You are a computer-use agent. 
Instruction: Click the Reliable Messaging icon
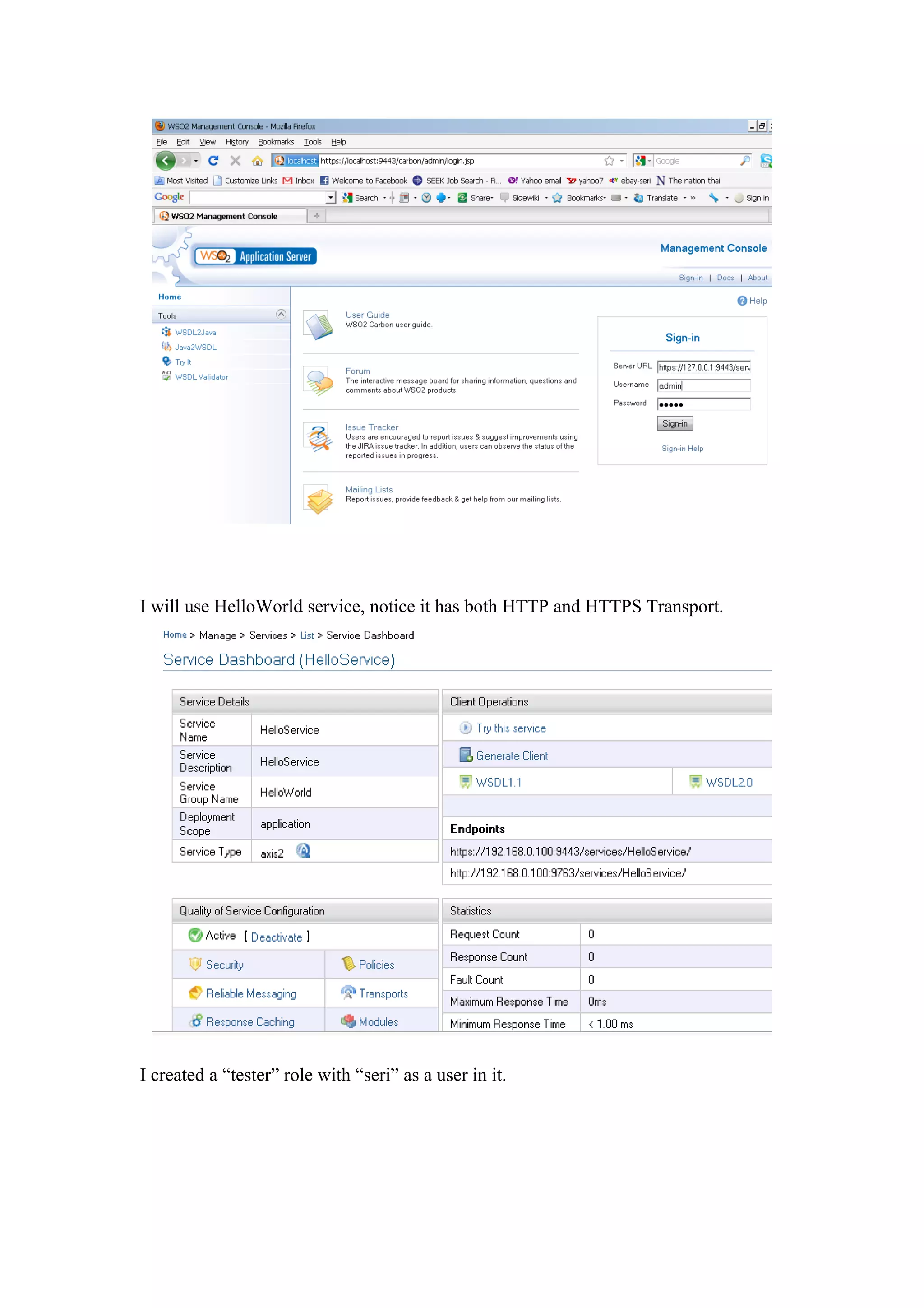[x=195, y=993]
